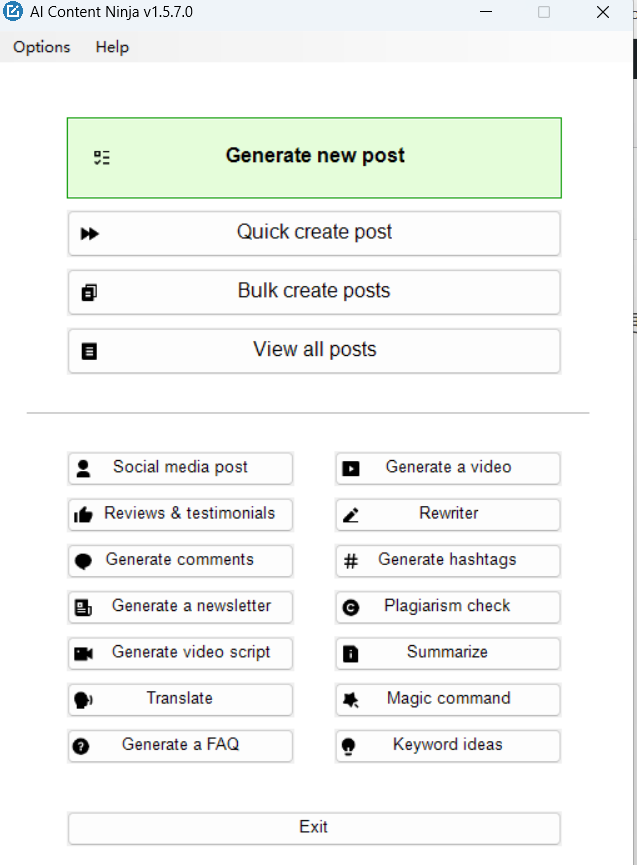Viewport: 637px width, 865px height.
Task: Click the document icon on View all posts
Action: point(90,351)
